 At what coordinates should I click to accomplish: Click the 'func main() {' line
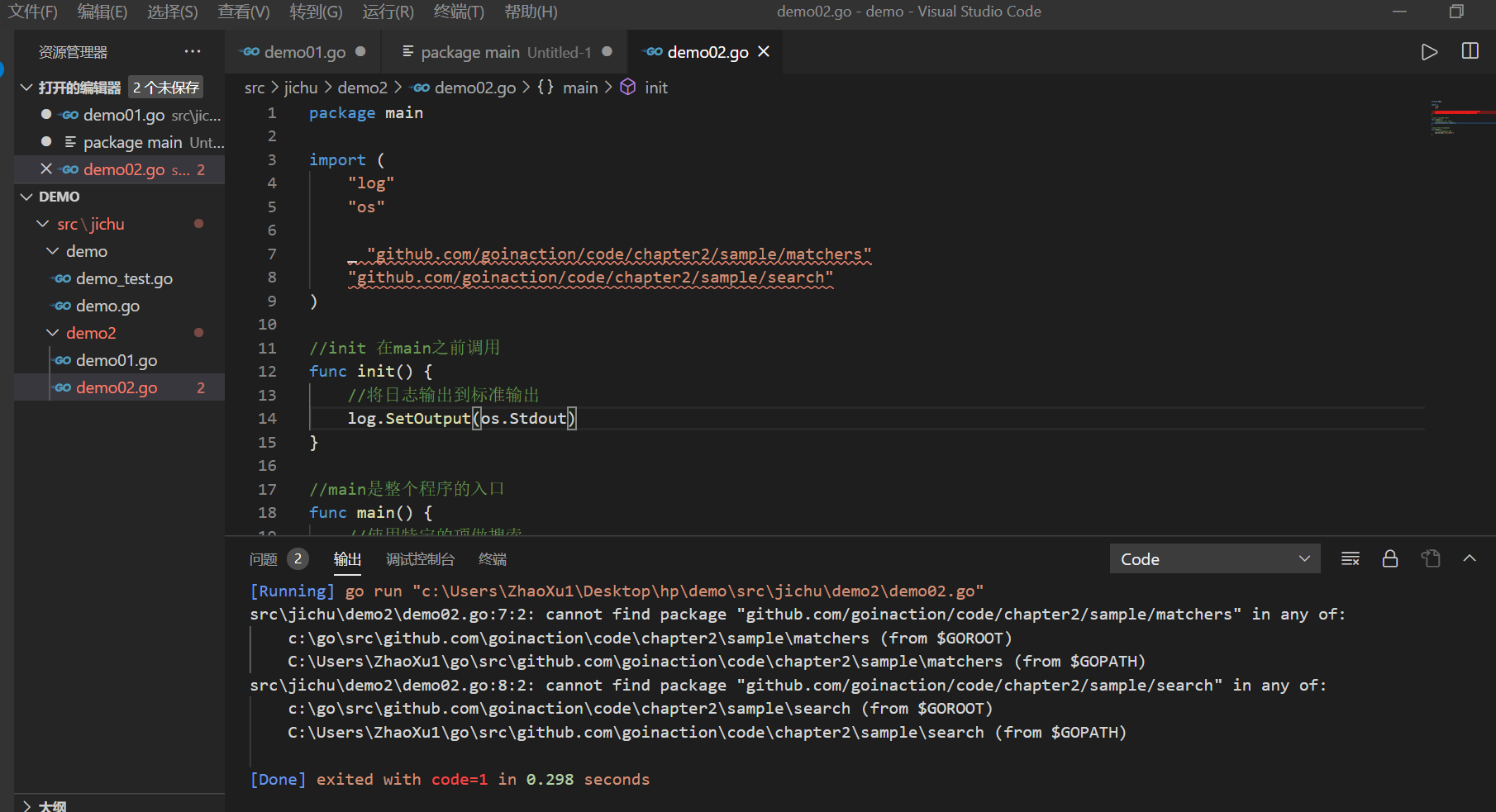click(x=370, y=513)
